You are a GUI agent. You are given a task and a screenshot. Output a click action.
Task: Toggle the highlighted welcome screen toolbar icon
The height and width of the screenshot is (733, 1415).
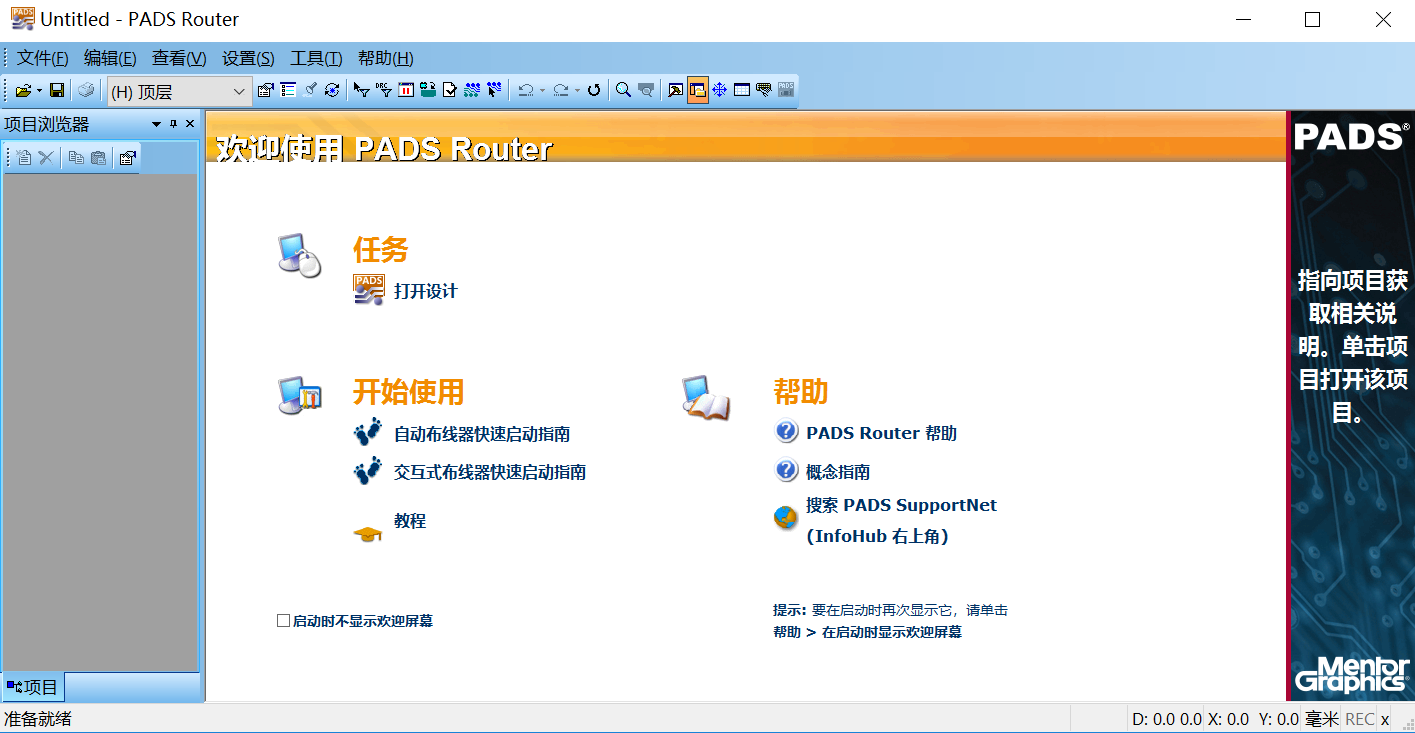point(698,90)
